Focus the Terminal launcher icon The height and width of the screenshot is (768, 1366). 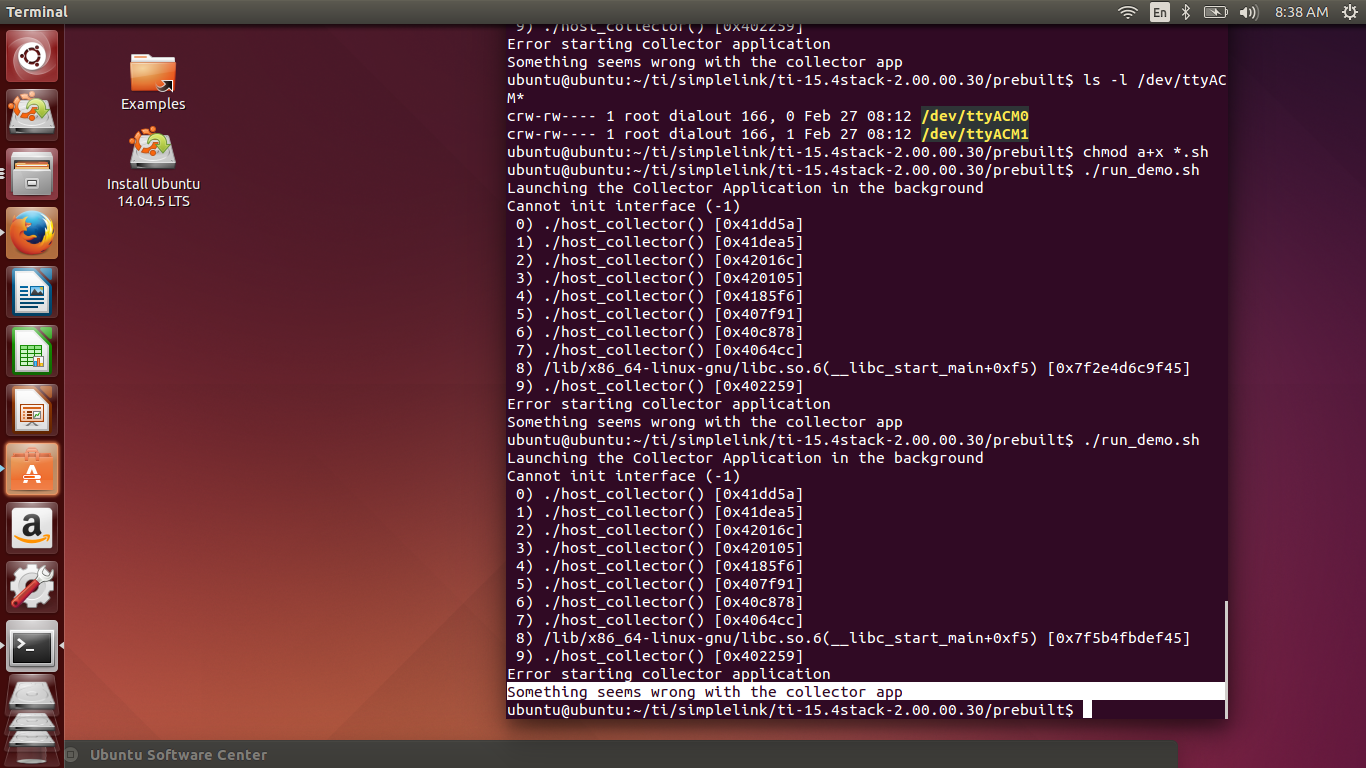point(33,646)
